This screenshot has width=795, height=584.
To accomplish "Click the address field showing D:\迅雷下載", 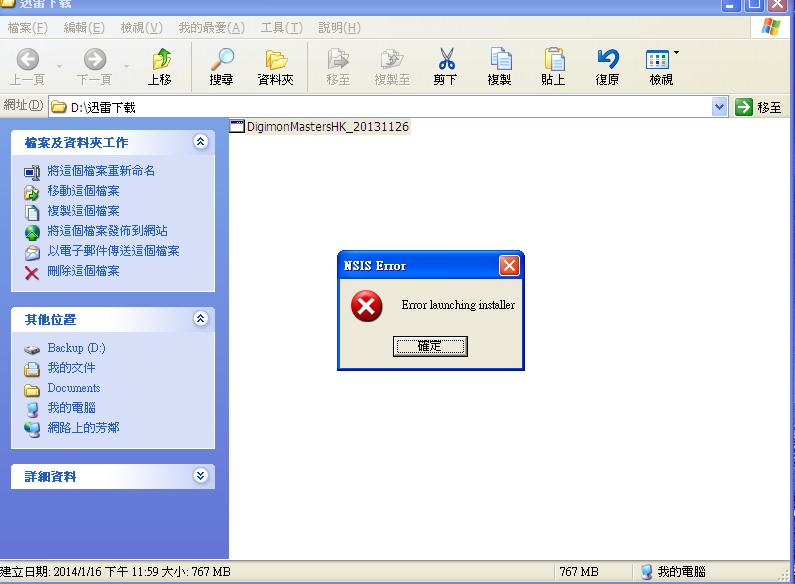I will pyautogui.click(x=380, y=106).
